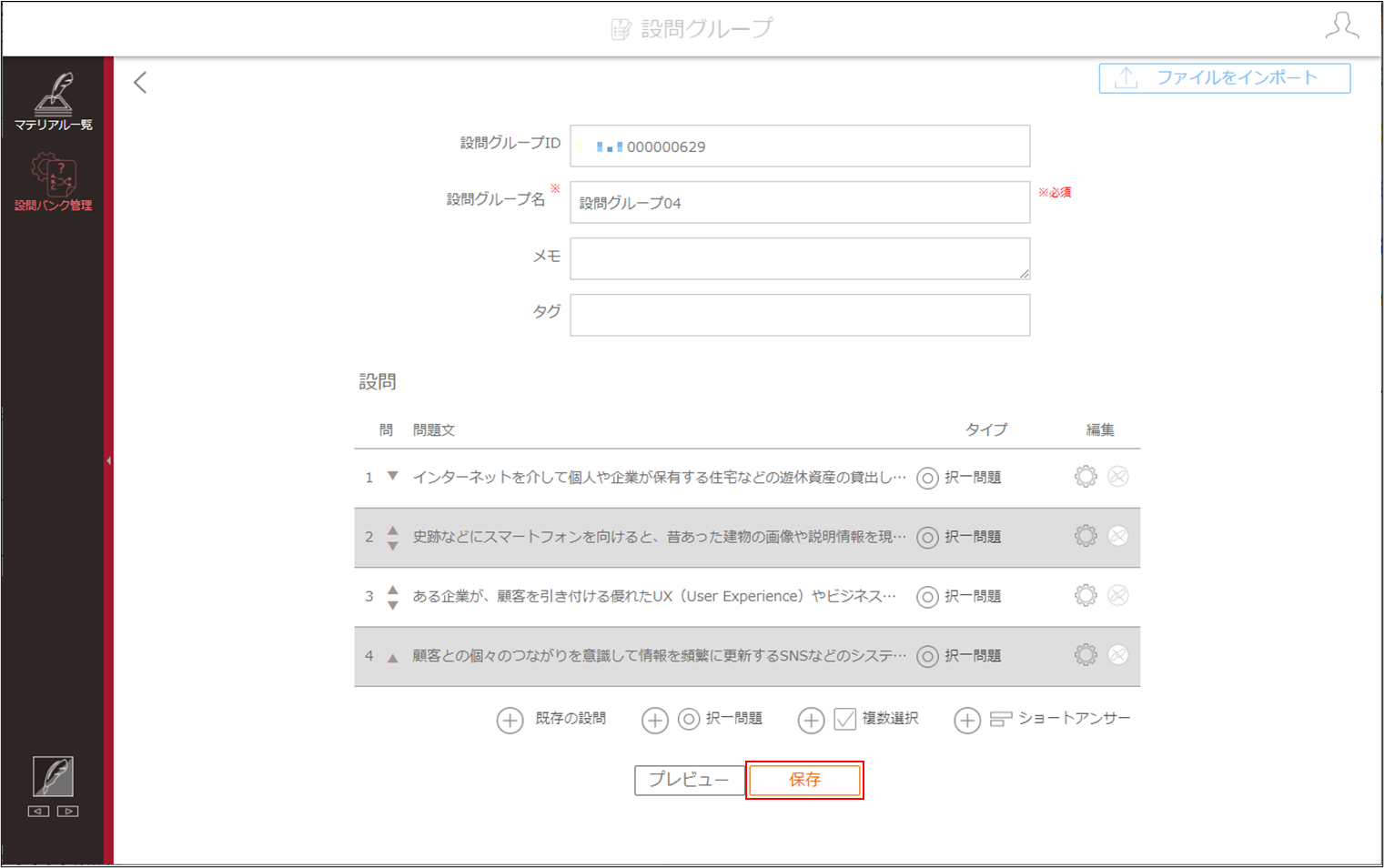Image resolution: width=1384 pixels, height=868 pixels.
Task: Click the feather pen icon at sidebar bottom
Action: (53, 776)
